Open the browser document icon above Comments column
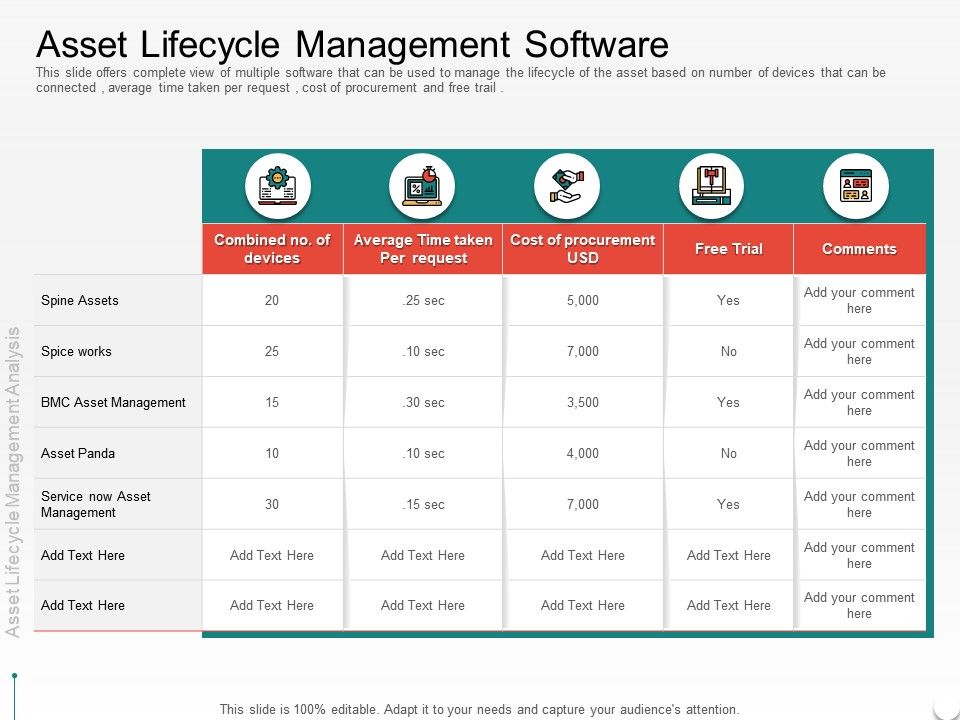Image resolution: width=960 pixels, height=720 pixels. [856, 185]
